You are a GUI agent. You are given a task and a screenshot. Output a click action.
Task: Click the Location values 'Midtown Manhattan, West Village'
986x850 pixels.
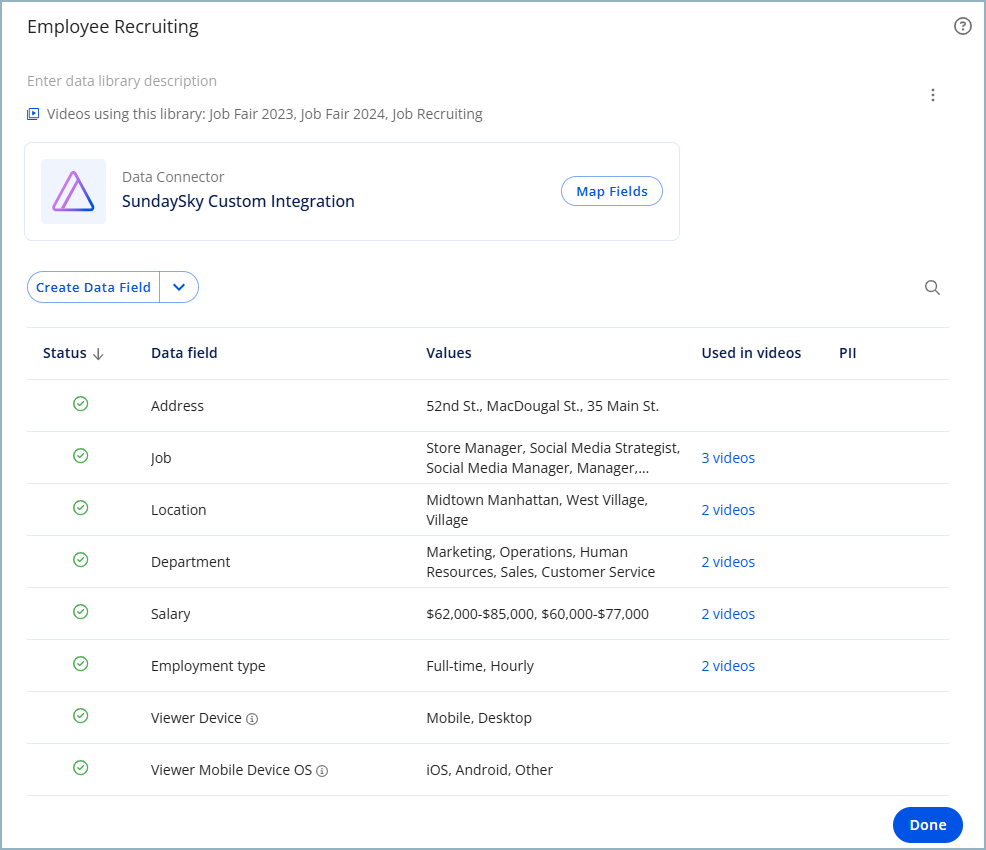pos(537,510)
